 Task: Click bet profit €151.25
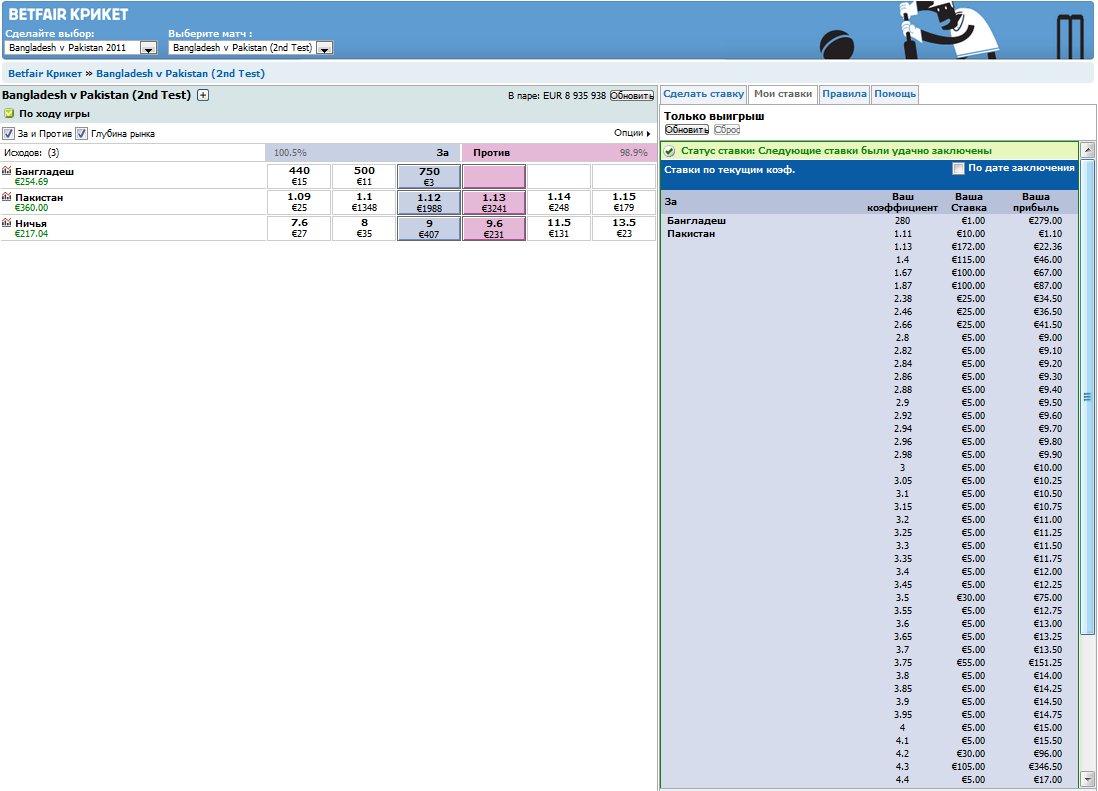[1045, 662]
